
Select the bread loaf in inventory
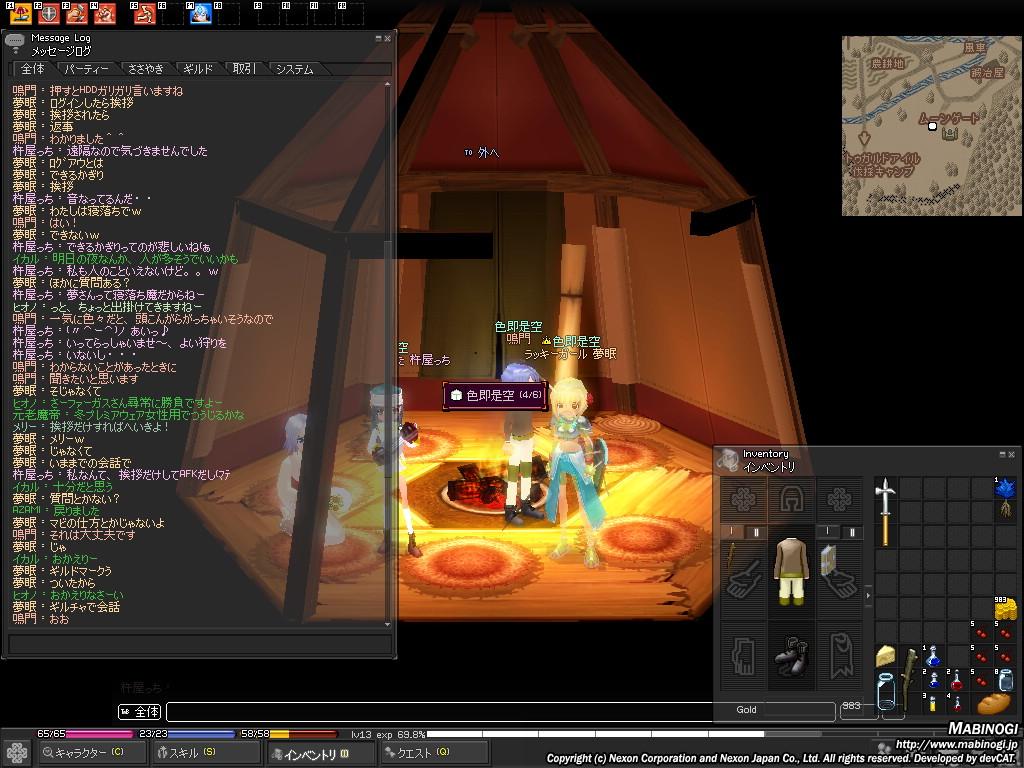[x=993, y=704]
